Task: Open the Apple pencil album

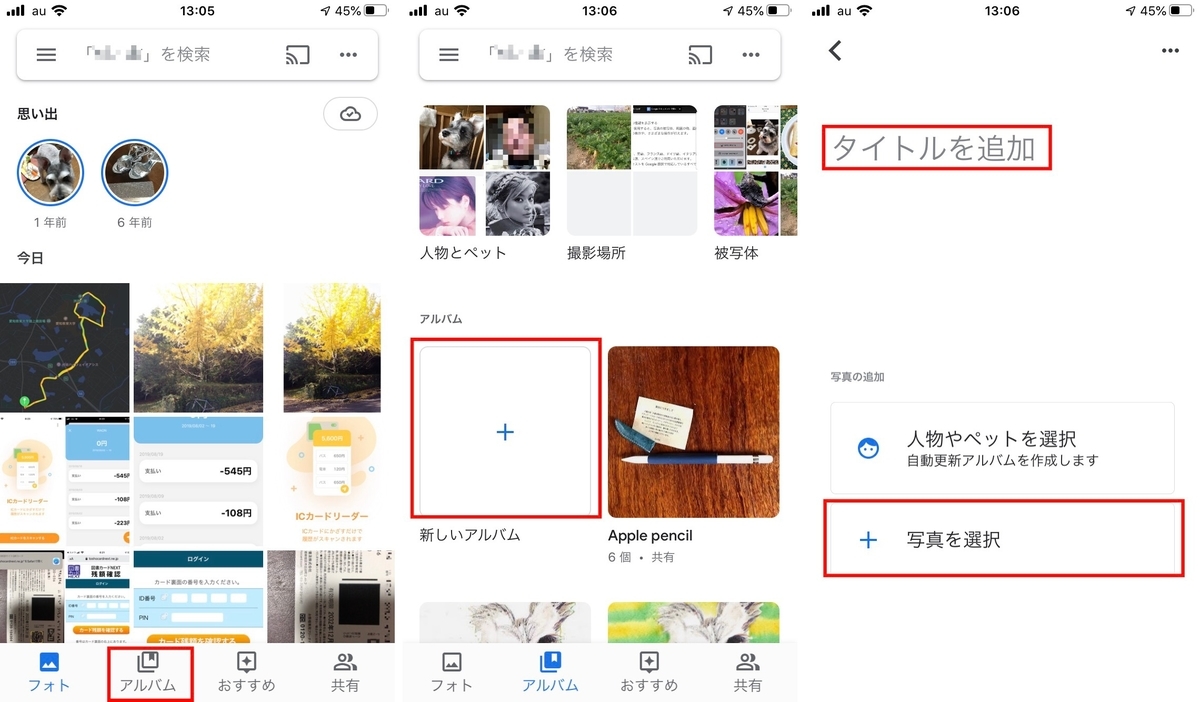Action: coord(693,432)
